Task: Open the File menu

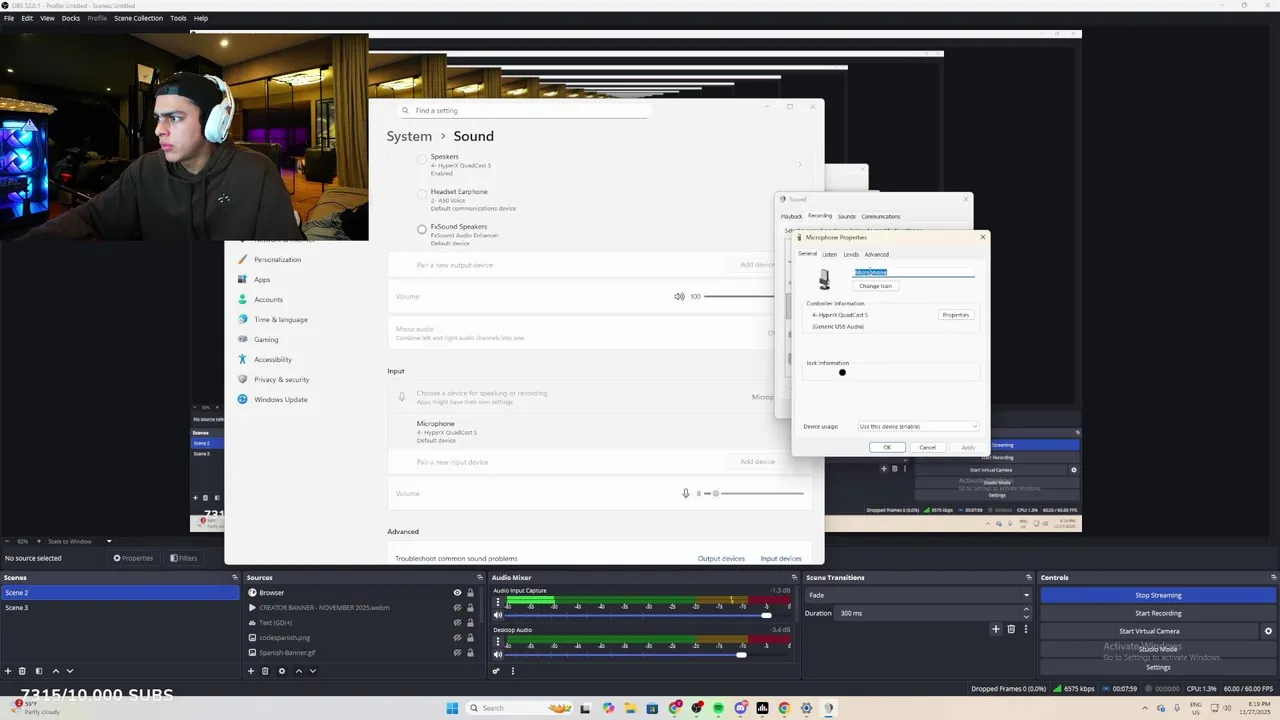Action: click(9, 18)
